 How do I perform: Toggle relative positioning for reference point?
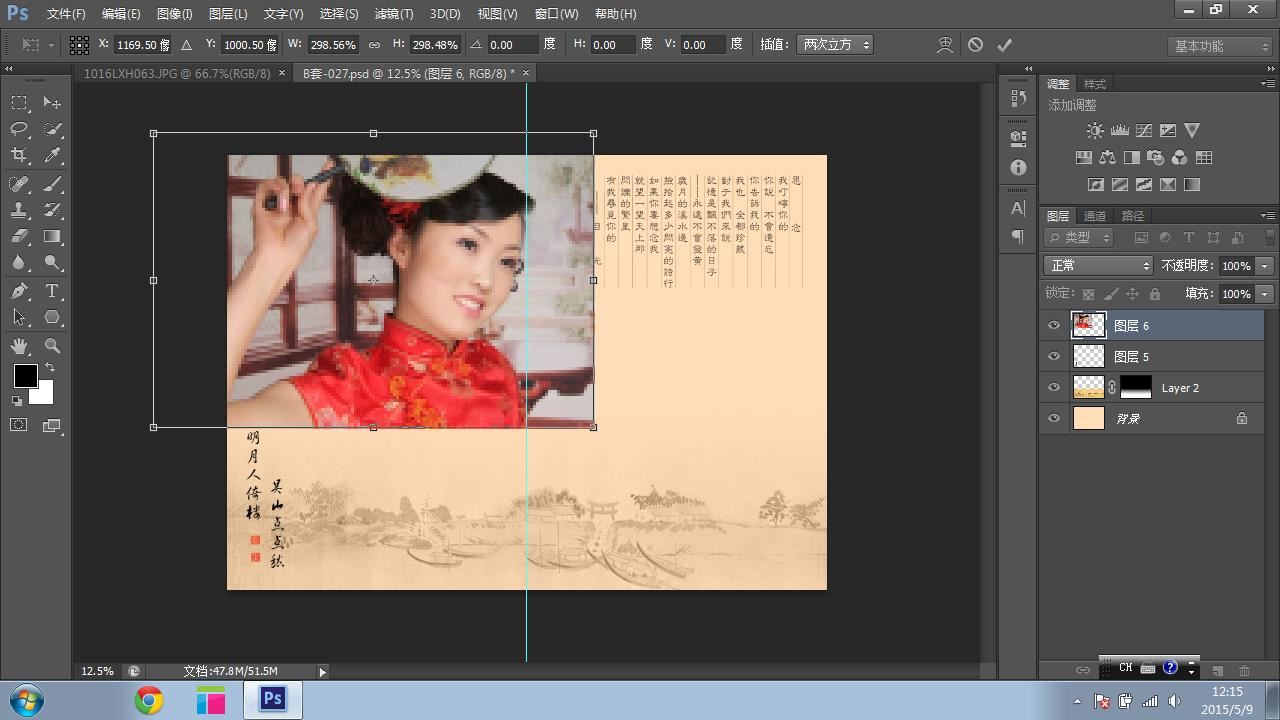coord(186,45)
